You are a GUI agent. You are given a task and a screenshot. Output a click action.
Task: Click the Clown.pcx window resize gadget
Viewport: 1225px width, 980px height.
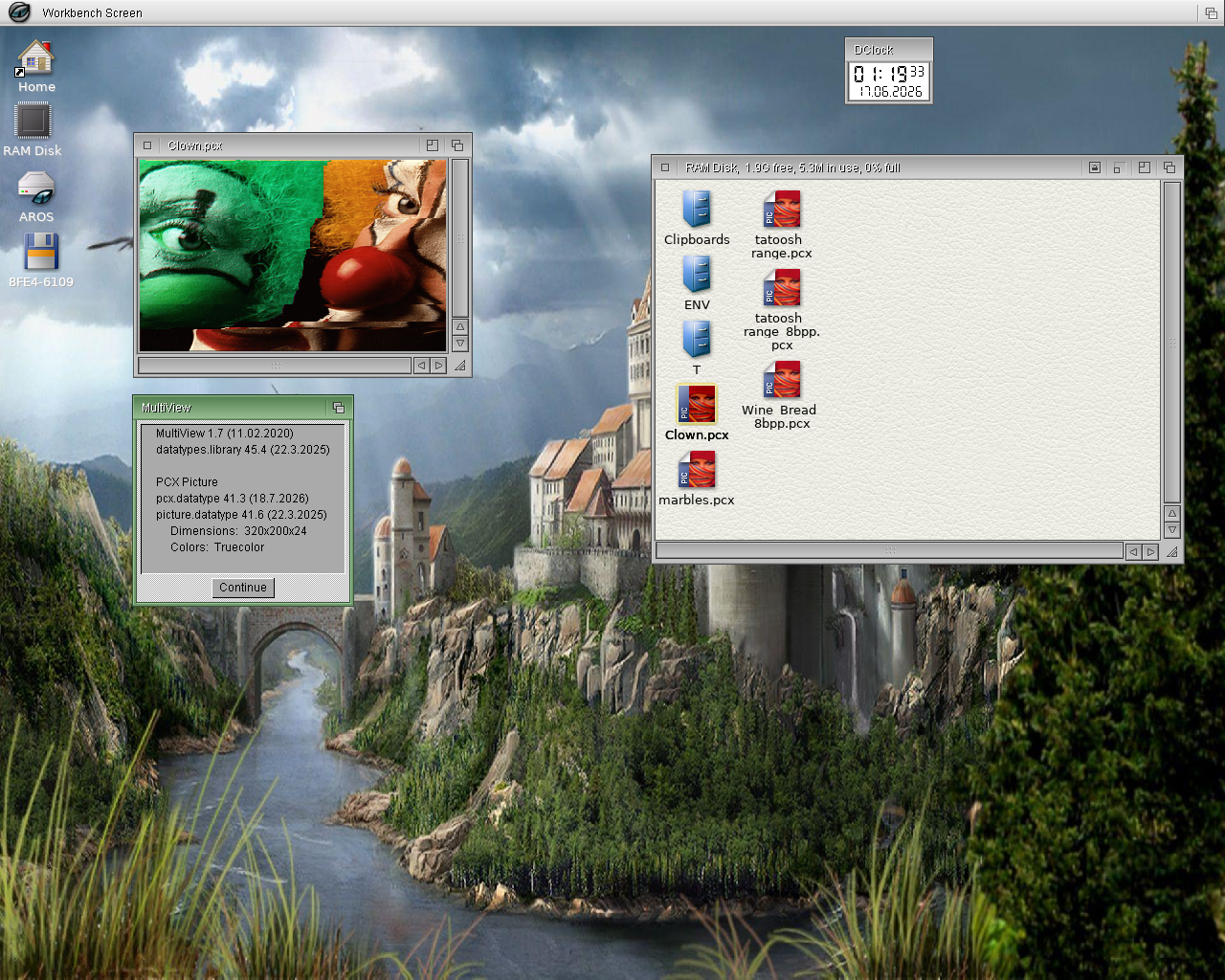pyautogui.click(x=460, y=366)
